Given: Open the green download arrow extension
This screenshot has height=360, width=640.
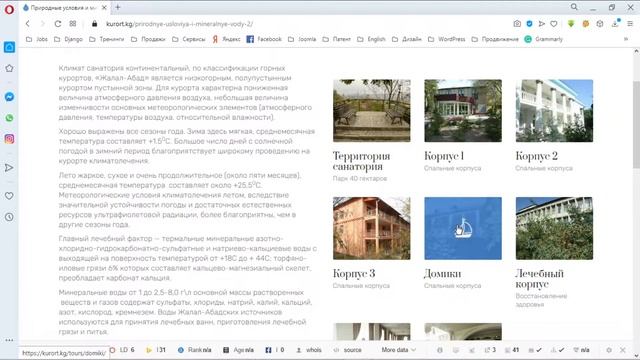Looking at the screenshot, I should coord(571,24).
